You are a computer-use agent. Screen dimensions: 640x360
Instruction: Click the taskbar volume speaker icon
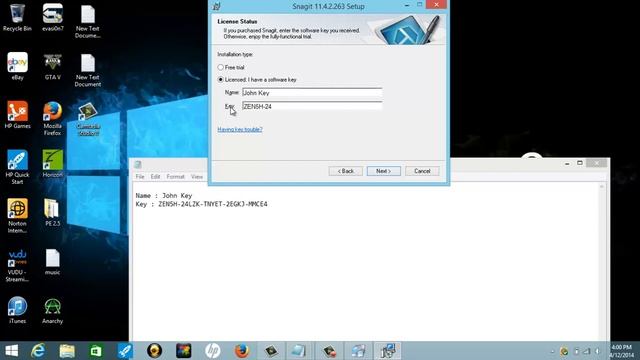(x=597, y=351)
